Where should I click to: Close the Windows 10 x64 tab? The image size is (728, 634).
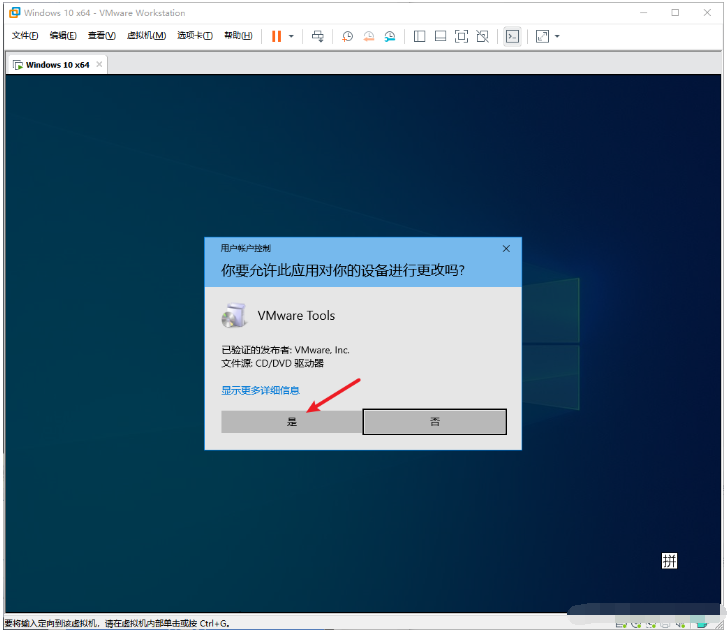coord(98,65)
